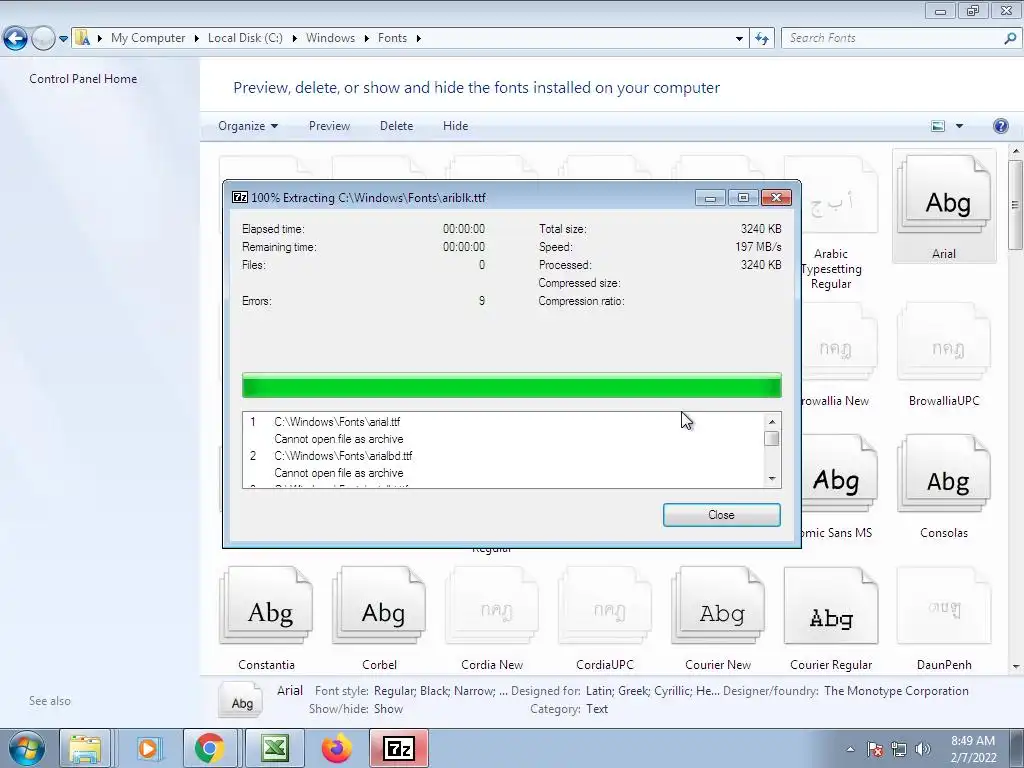Select Local Disk (C:) breadcrumb
The image size is (1024, 768).
click(245, 38)
